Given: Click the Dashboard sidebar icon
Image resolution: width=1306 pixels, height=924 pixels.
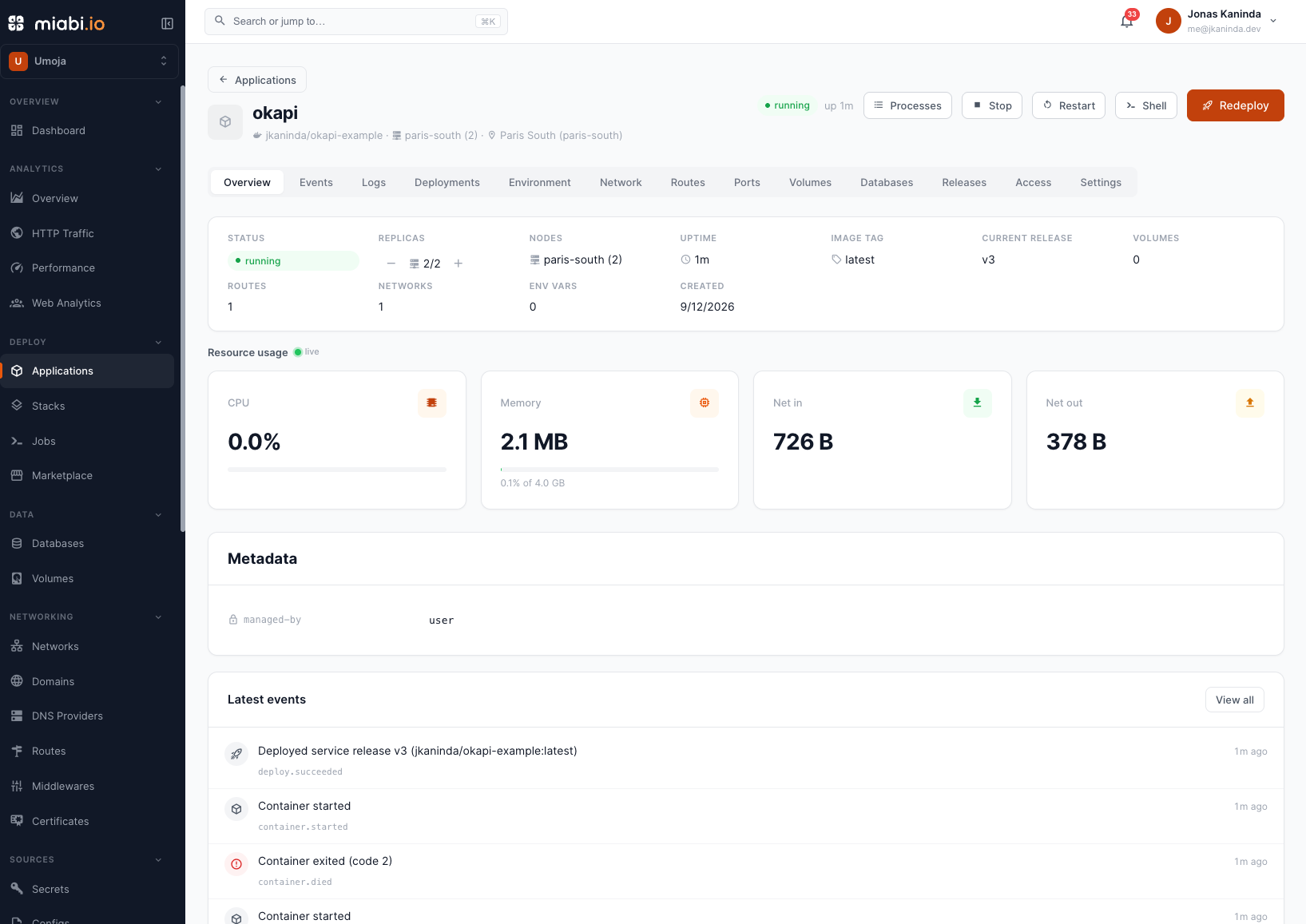Looking at the screenshot, I should point(17,130).
